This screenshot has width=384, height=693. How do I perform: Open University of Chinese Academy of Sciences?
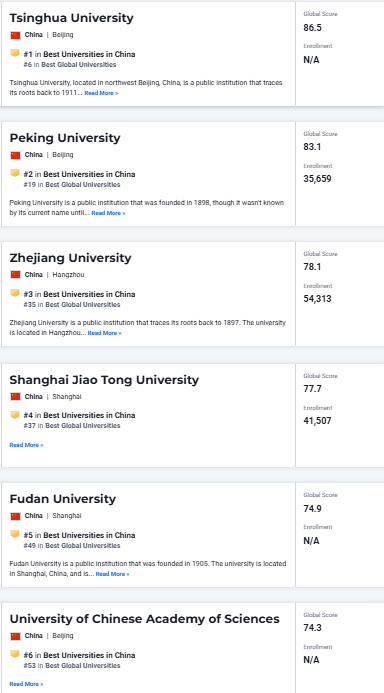tap(144, 619)
